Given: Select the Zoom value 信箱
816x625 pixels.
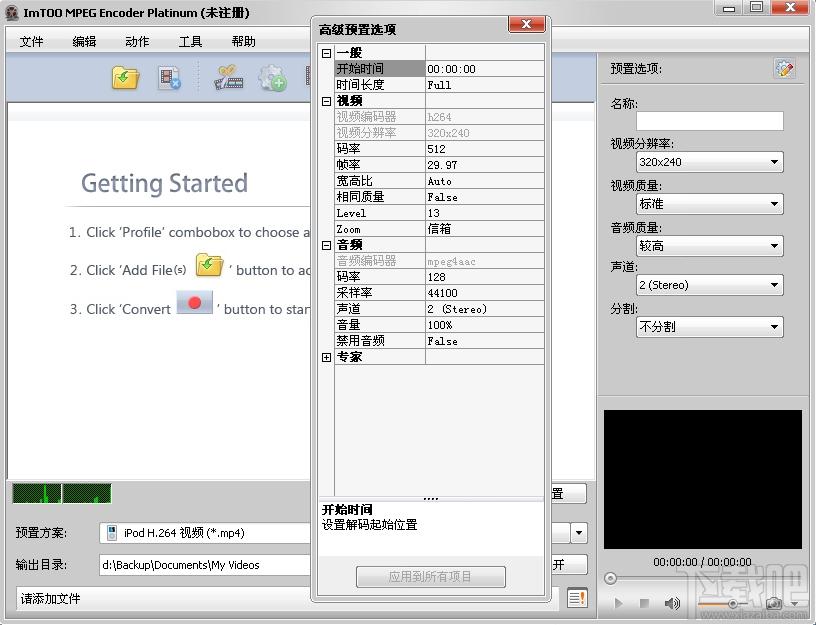Looking at the screenshot, I should pos(484,229).
